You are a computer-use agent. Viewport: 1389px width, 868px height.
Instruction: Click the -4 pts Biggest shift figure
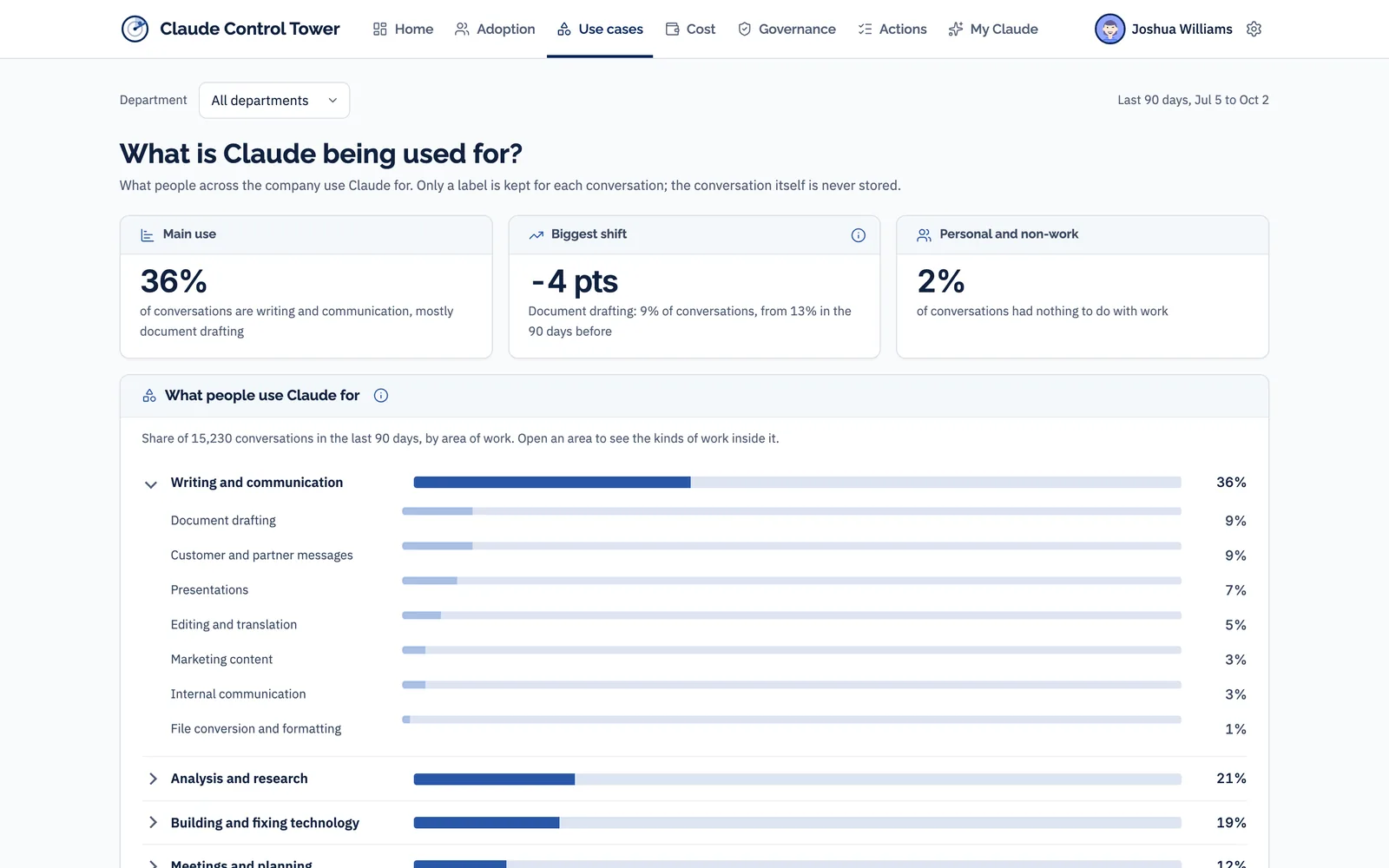pos(574,281)
